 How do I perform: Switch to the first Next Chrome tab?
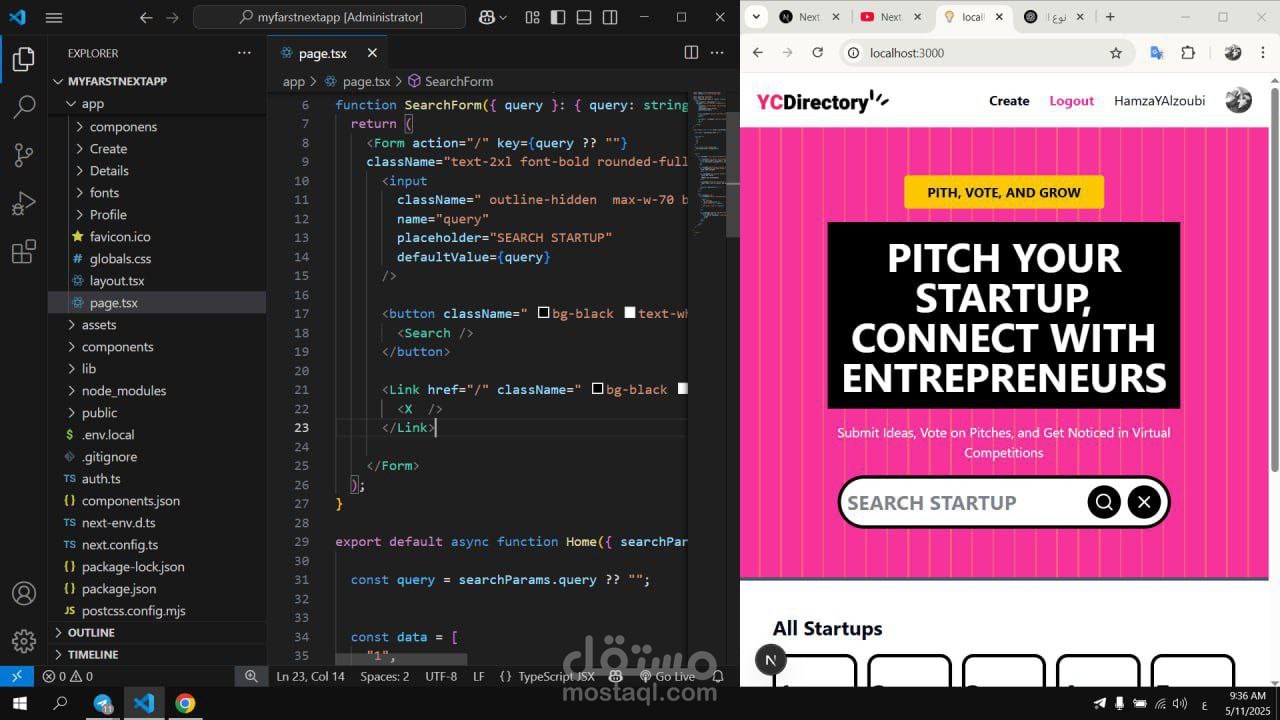(x=809, y=17)
